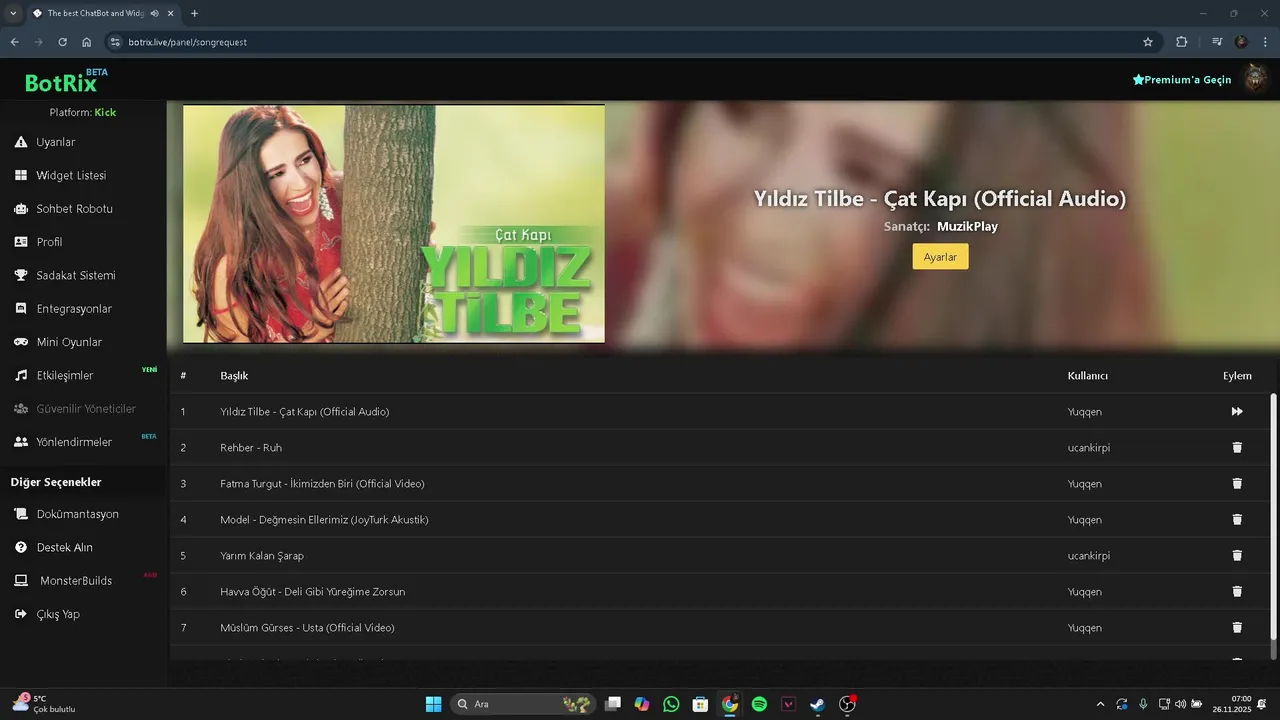Bookmark this page with star icon
This screenshot has height=720, width=1280.
1148,42
